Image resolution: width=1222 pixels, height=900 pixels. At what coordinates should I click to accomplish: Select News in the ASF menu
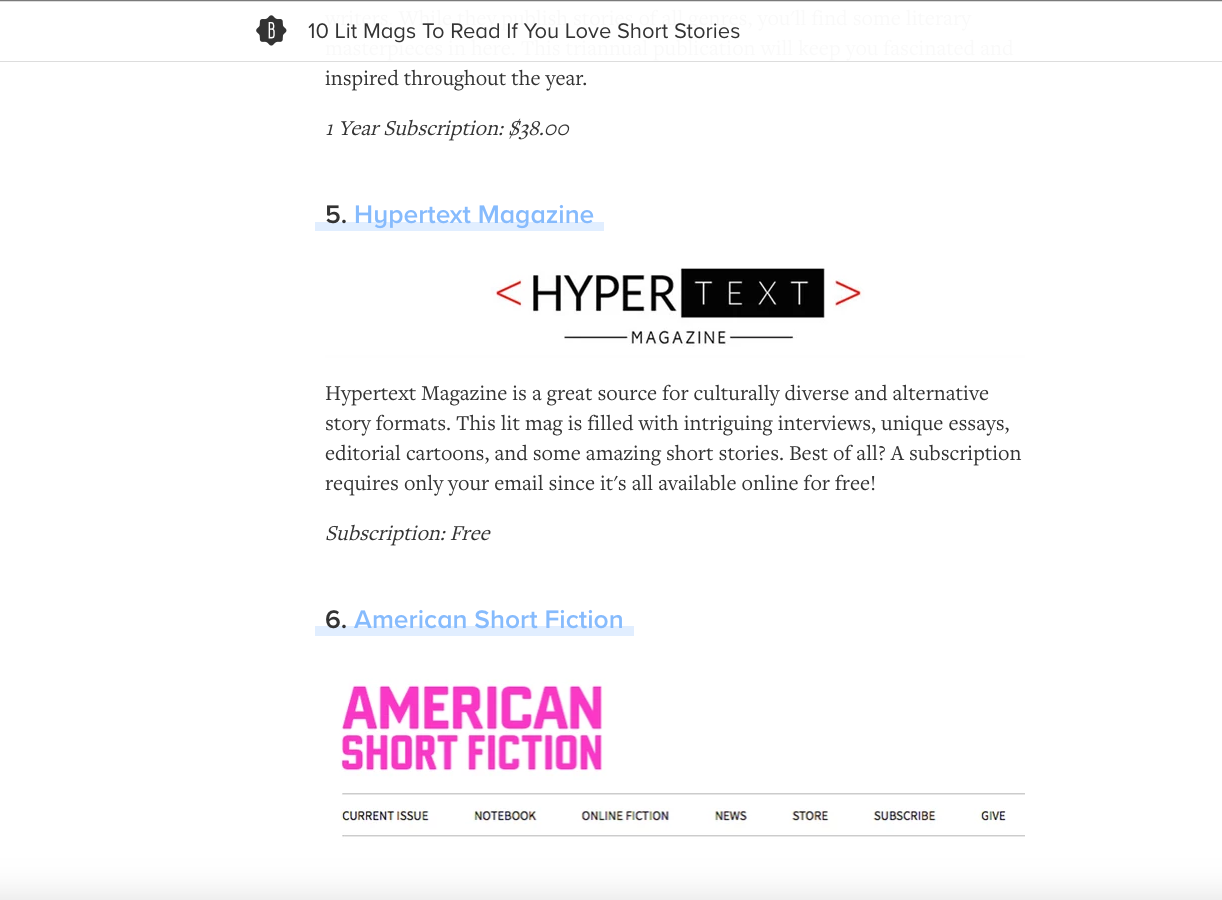click(731, 816)
